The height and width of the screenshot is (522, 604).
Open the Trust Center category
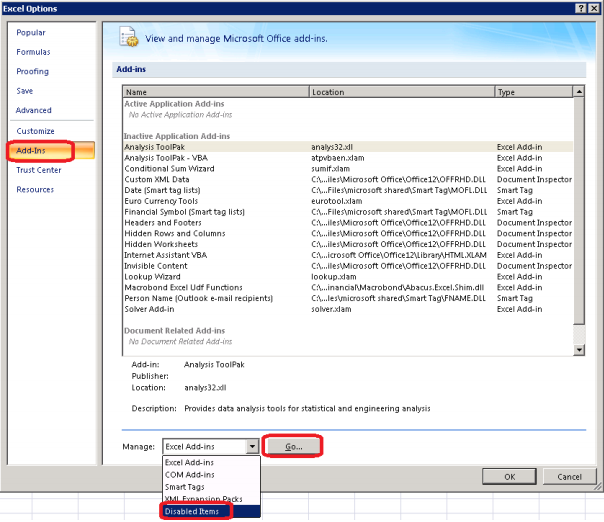tap(39, 170)
